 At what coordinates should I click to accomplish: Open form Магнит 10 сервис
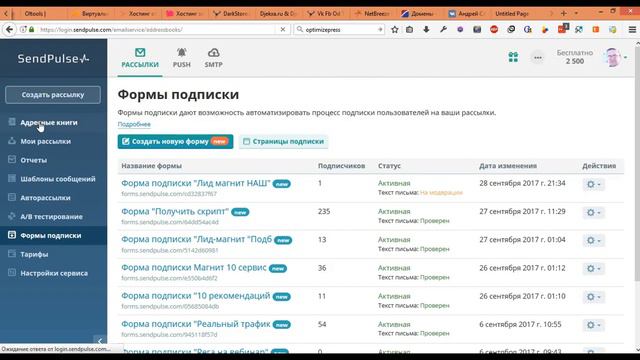194,268
